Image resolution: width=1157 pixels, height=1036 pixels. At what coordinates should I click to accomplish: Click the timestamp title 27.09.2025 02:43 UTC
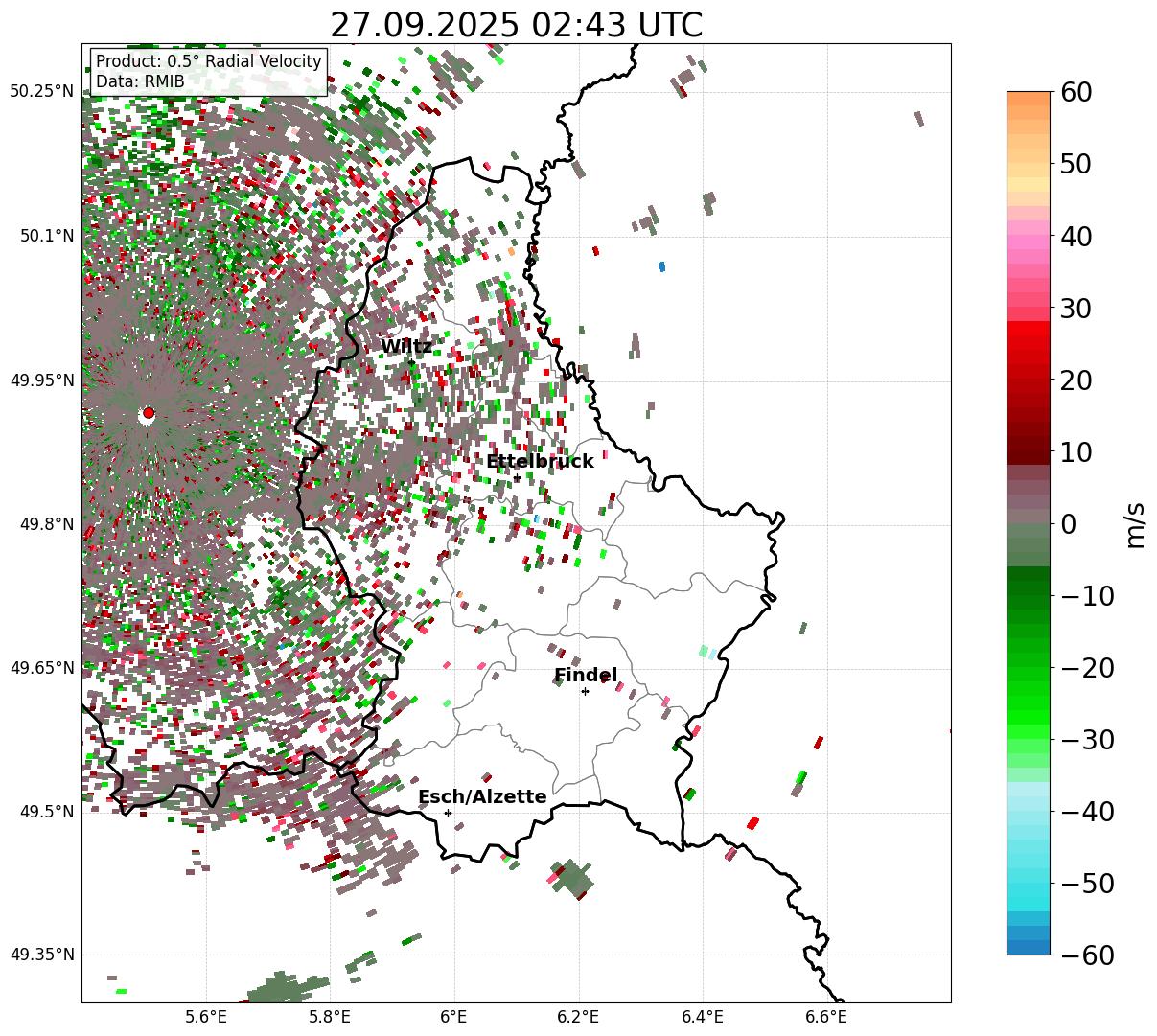[x=516, y=24]
